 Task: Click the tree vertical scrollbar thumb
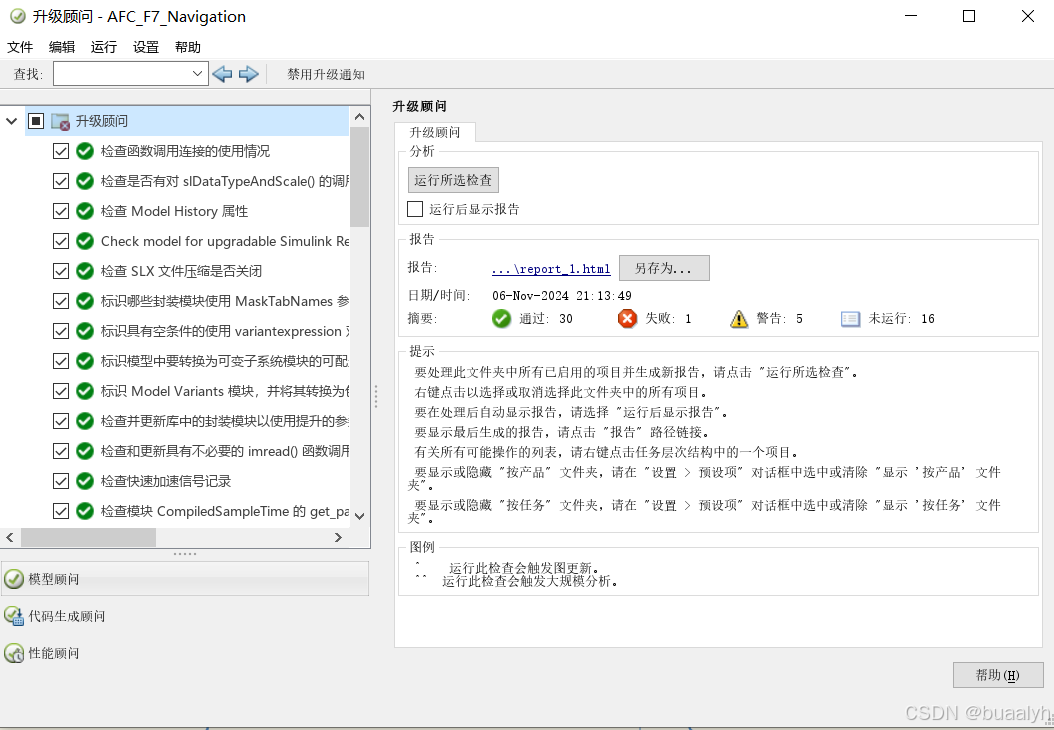pos(360,177)
